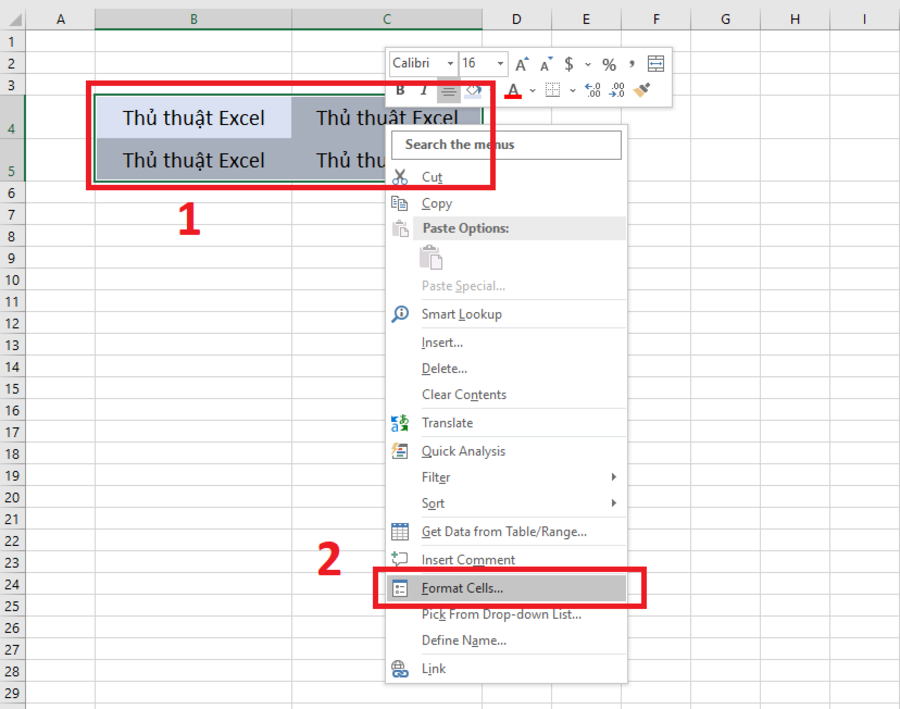Image resolution: width=900 pixels, height=709 pixels.
Task: Apply accounting dollar number format
Action: click(569, 64)
